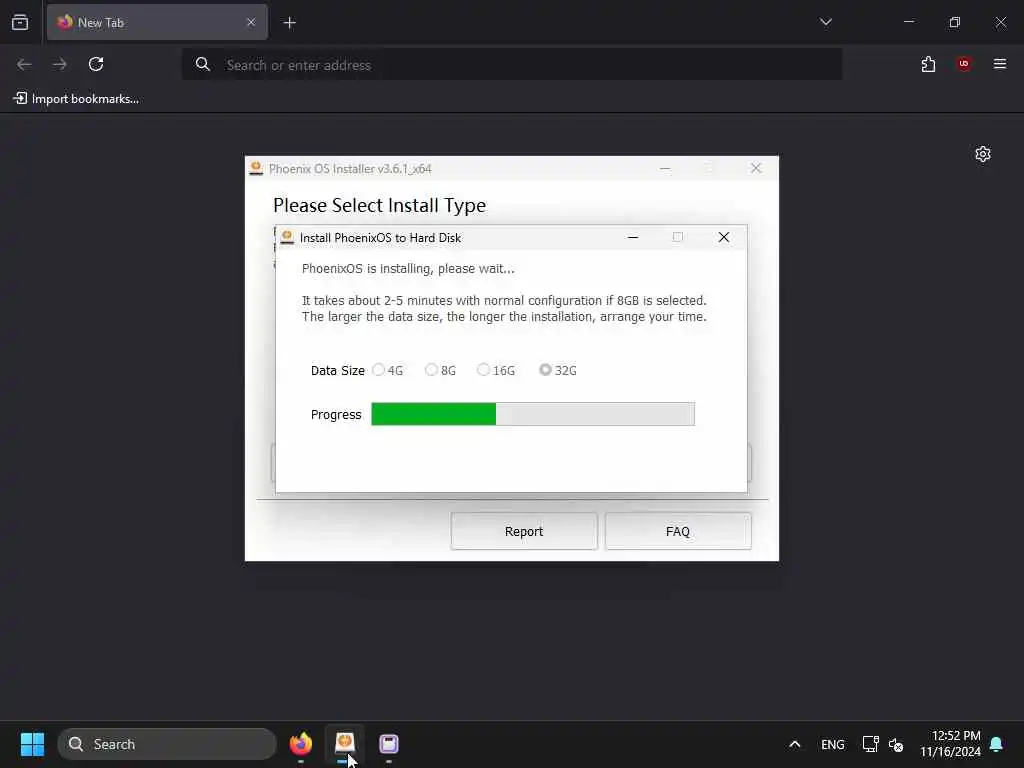Open new tab page settings gear

click(983, 154)
